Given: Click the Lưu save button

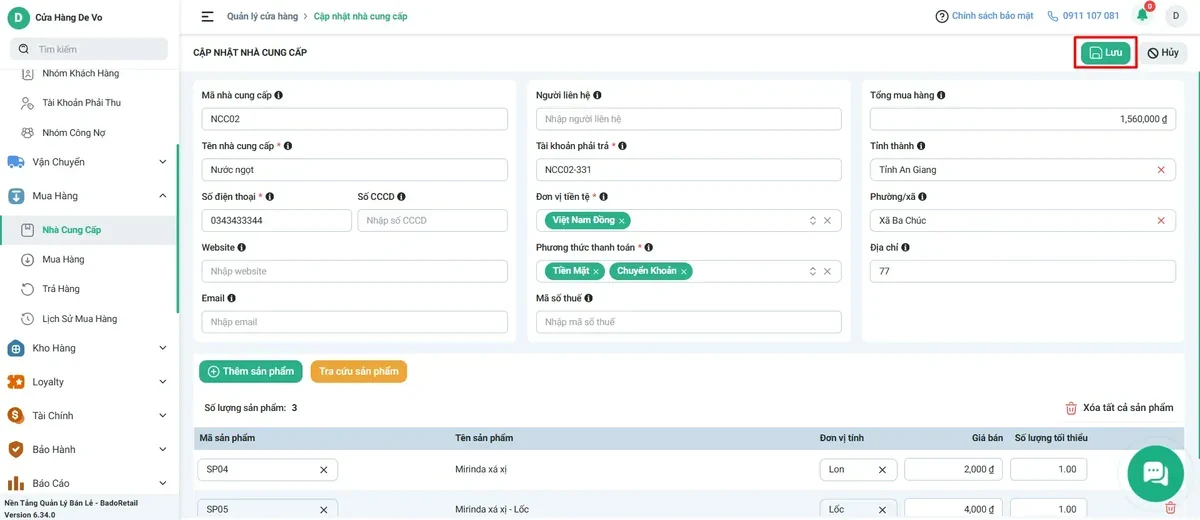Looking at the screenshot, I should (1105, 53).
